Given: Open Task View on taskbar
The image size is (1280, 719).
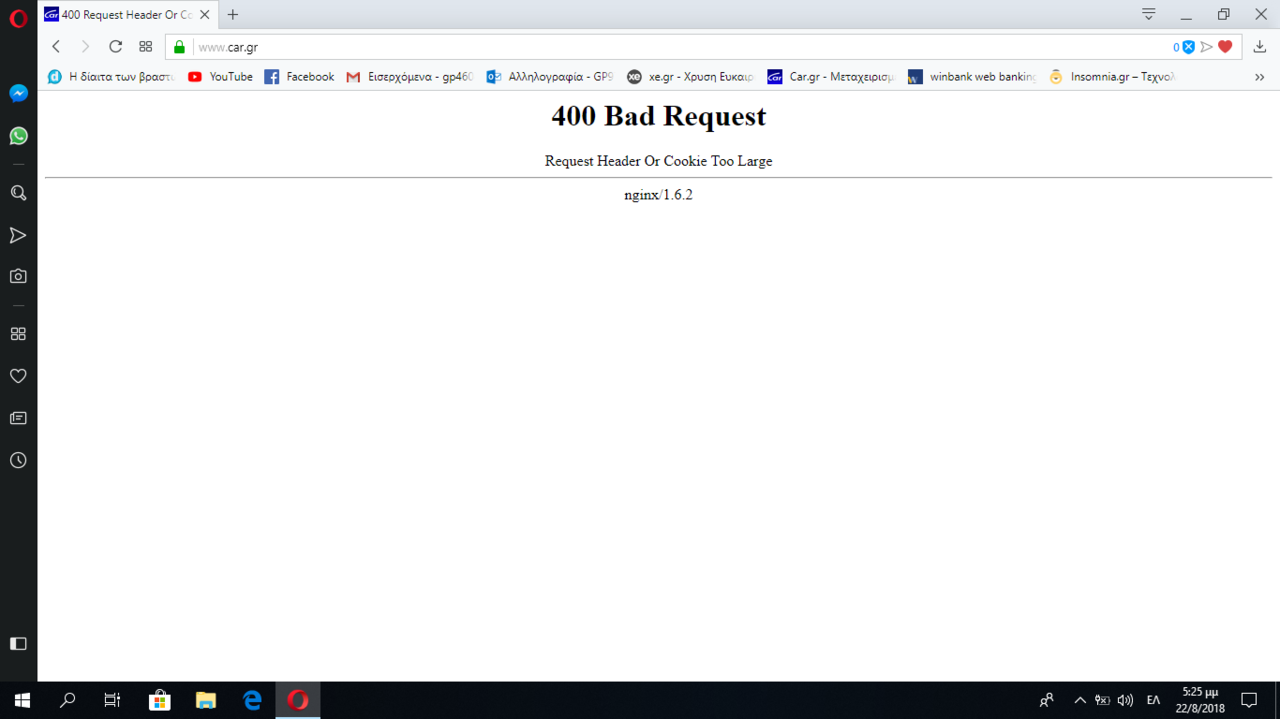Looking at the screenshot, I should [x=112, y=700].
